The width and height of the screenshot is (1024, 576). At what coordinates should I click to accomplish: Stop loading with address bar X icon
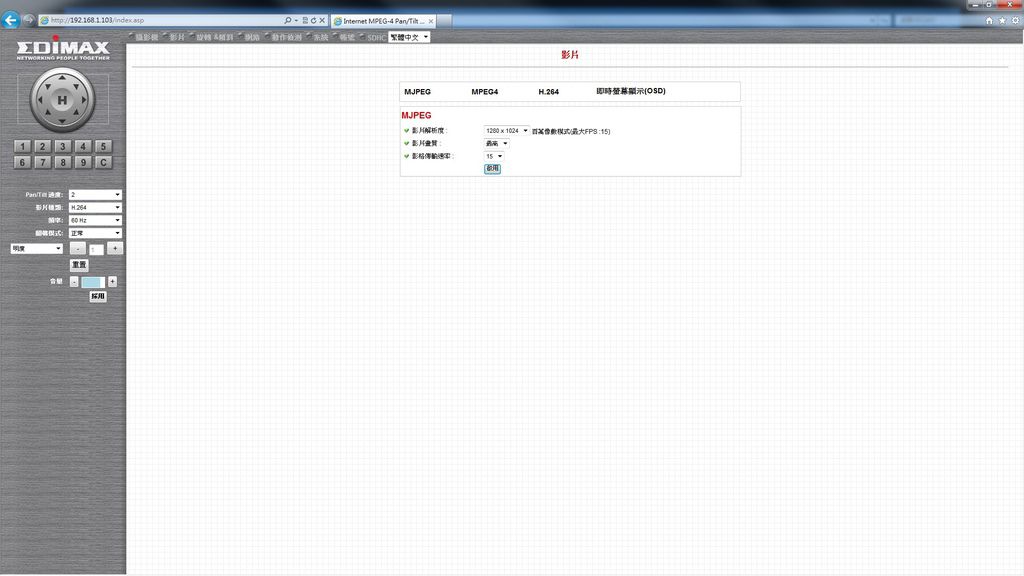tap(322, 20)
